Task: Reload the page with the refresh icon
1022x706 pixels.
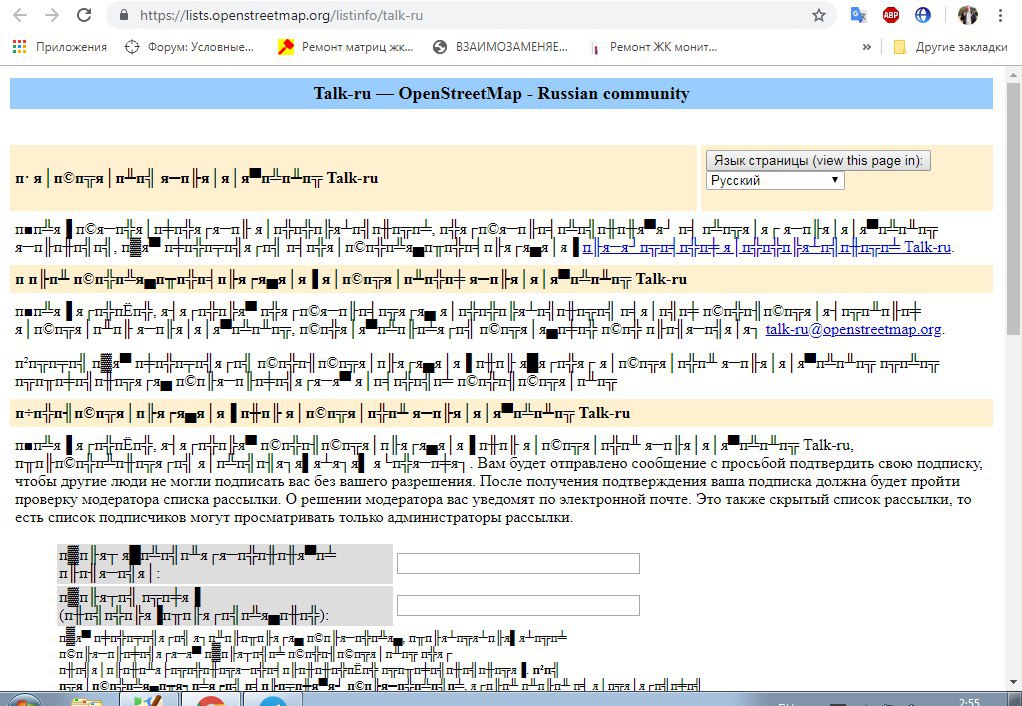Action: pos(84,15)
